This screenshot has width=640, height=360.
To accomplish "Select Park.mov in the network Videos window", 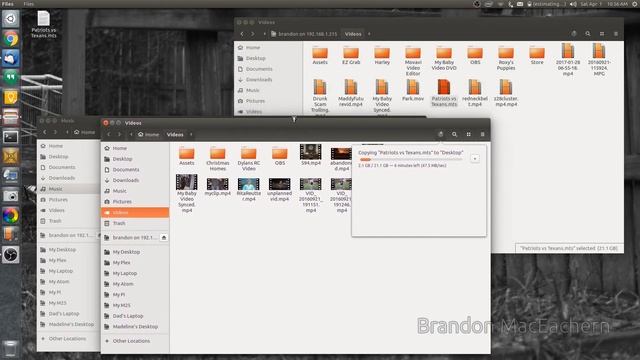I will 413,90.
